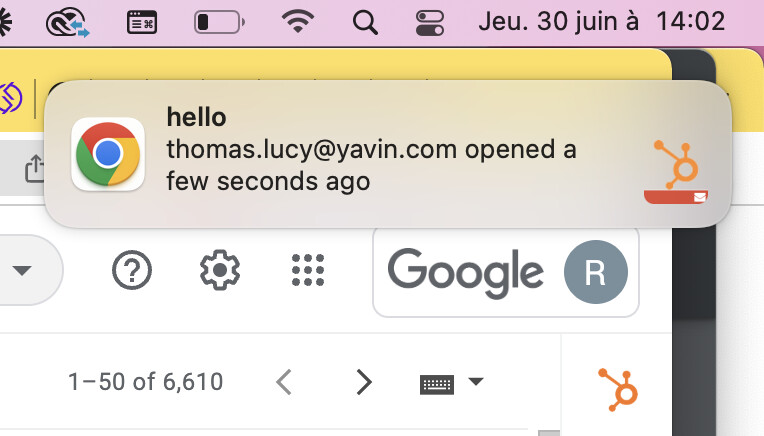Go to newer emails page
The height and width of the screenshot is (436, 764).
pyautogui.click(x=284, y=382)
